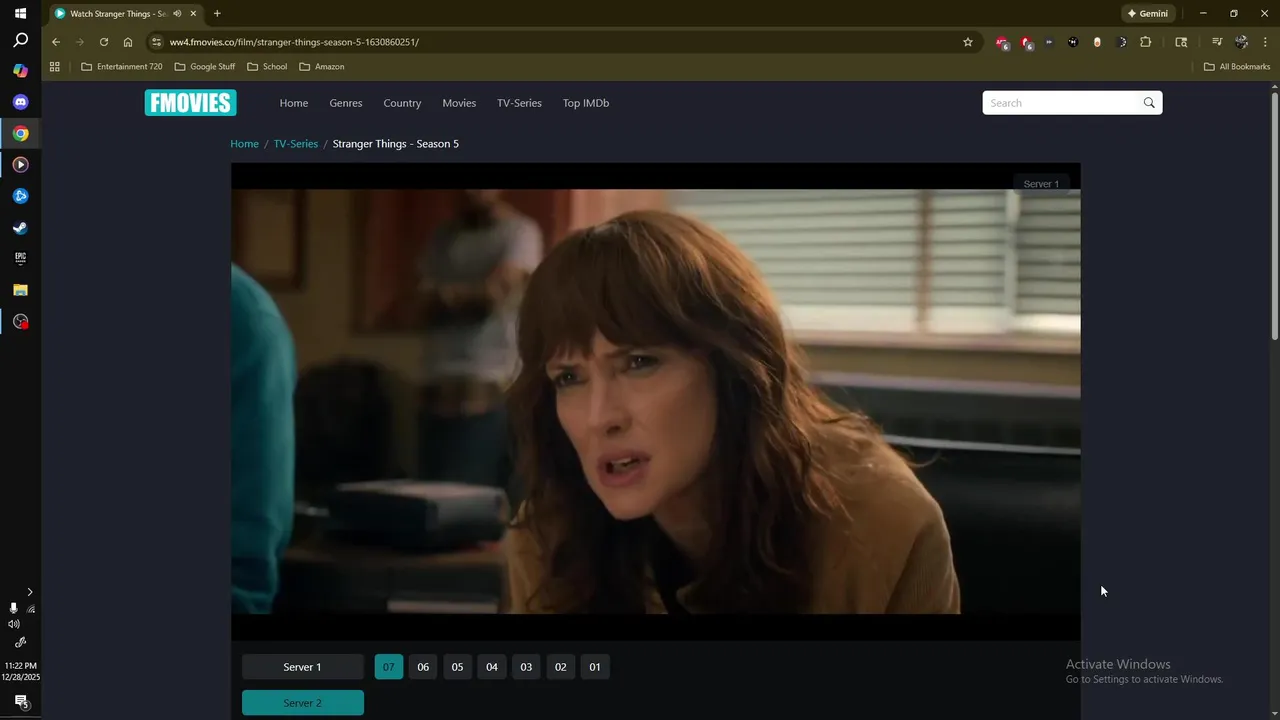Open the taskbar notification center icon

click(x=20, y=702)
